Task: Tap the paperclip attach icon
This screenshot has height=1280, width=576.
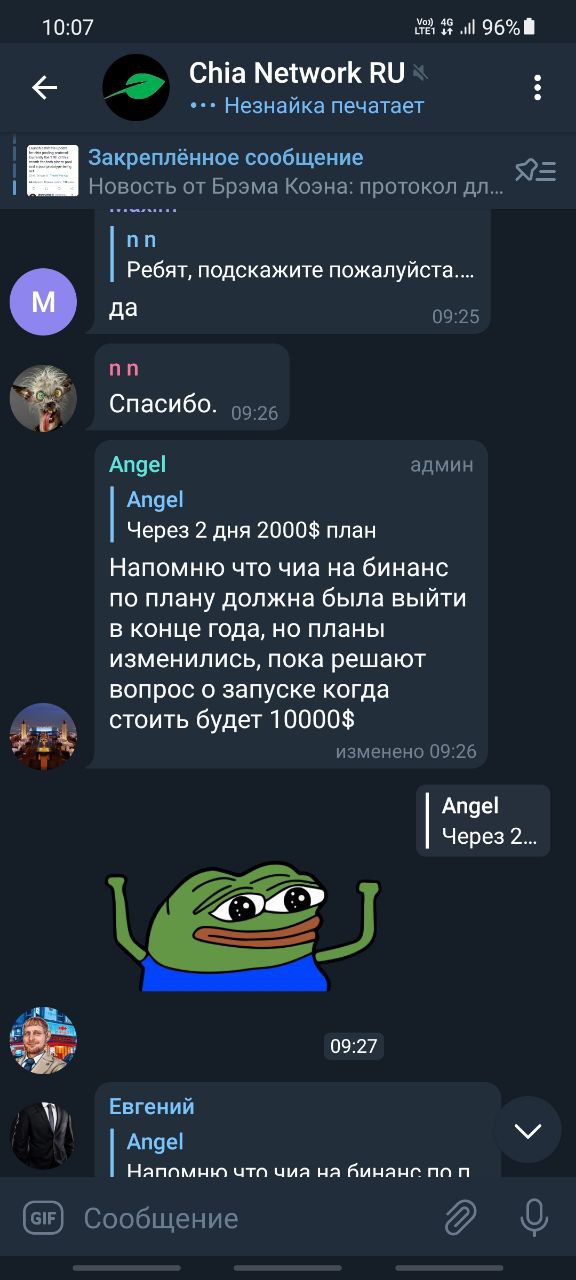Action: [x=460, y=1218]
